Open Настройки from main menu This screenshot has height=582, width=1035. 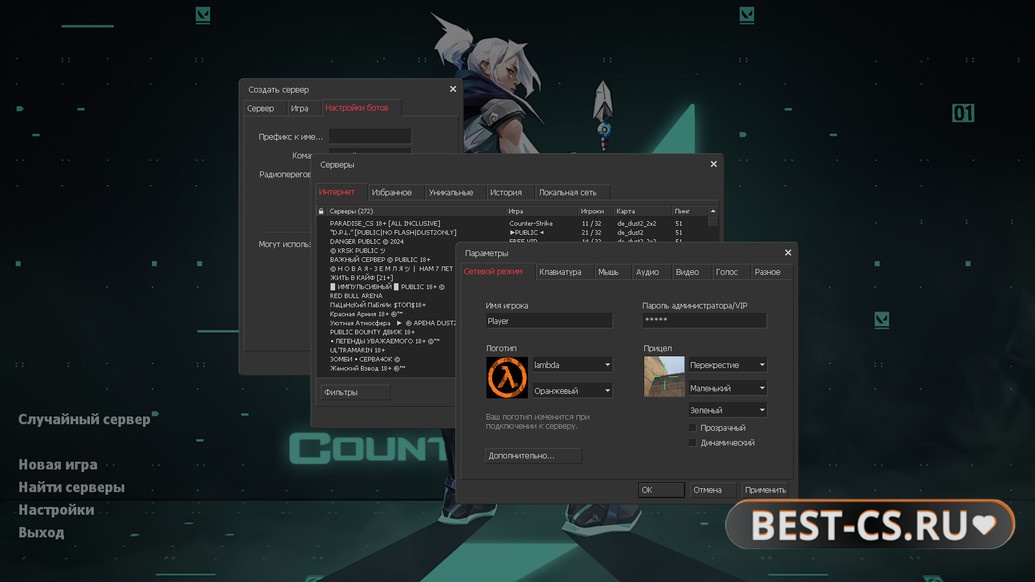(56, 509)
